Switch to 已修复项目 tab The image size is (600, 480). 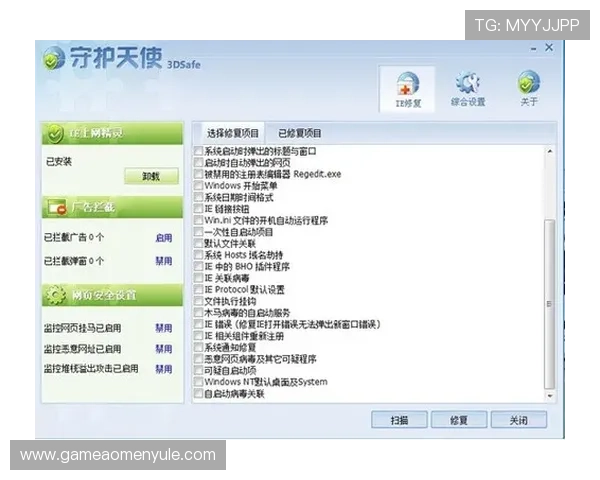300,133
